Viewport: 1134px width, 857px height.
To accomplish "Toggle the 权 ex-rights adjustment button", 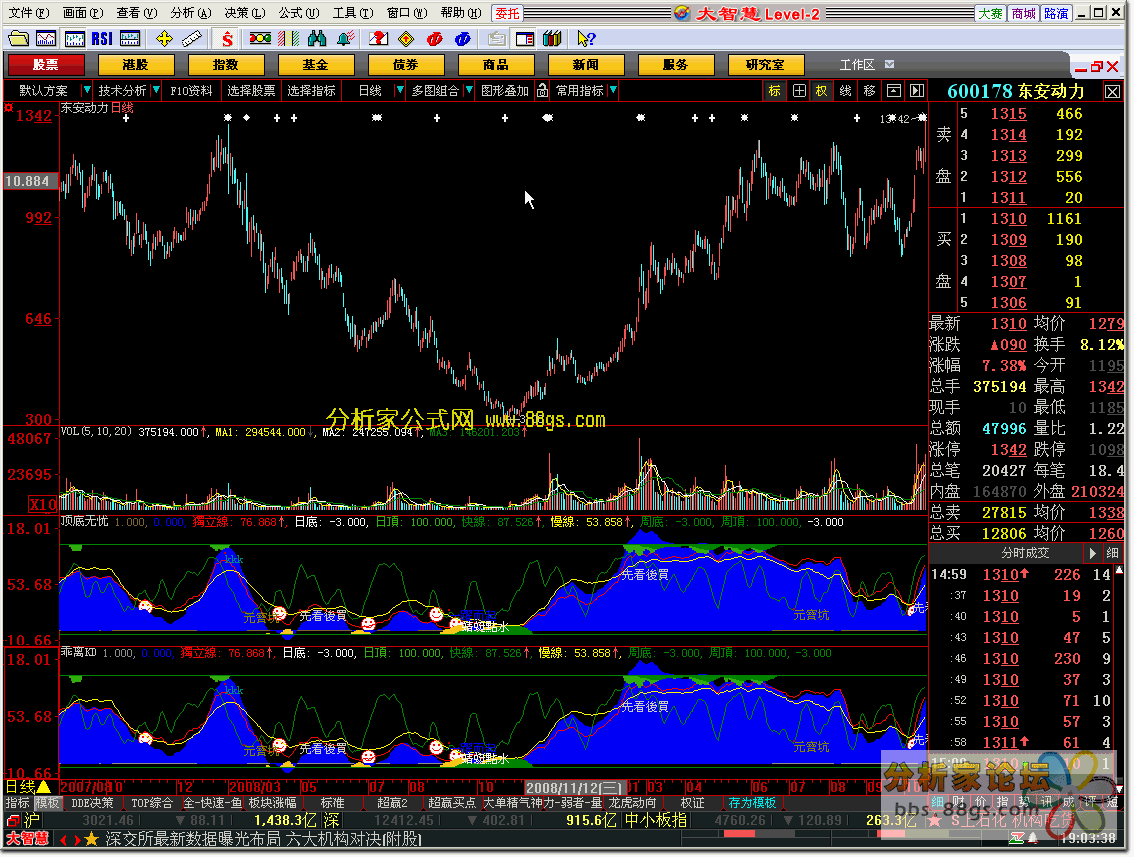I will (x=822, y=90).
